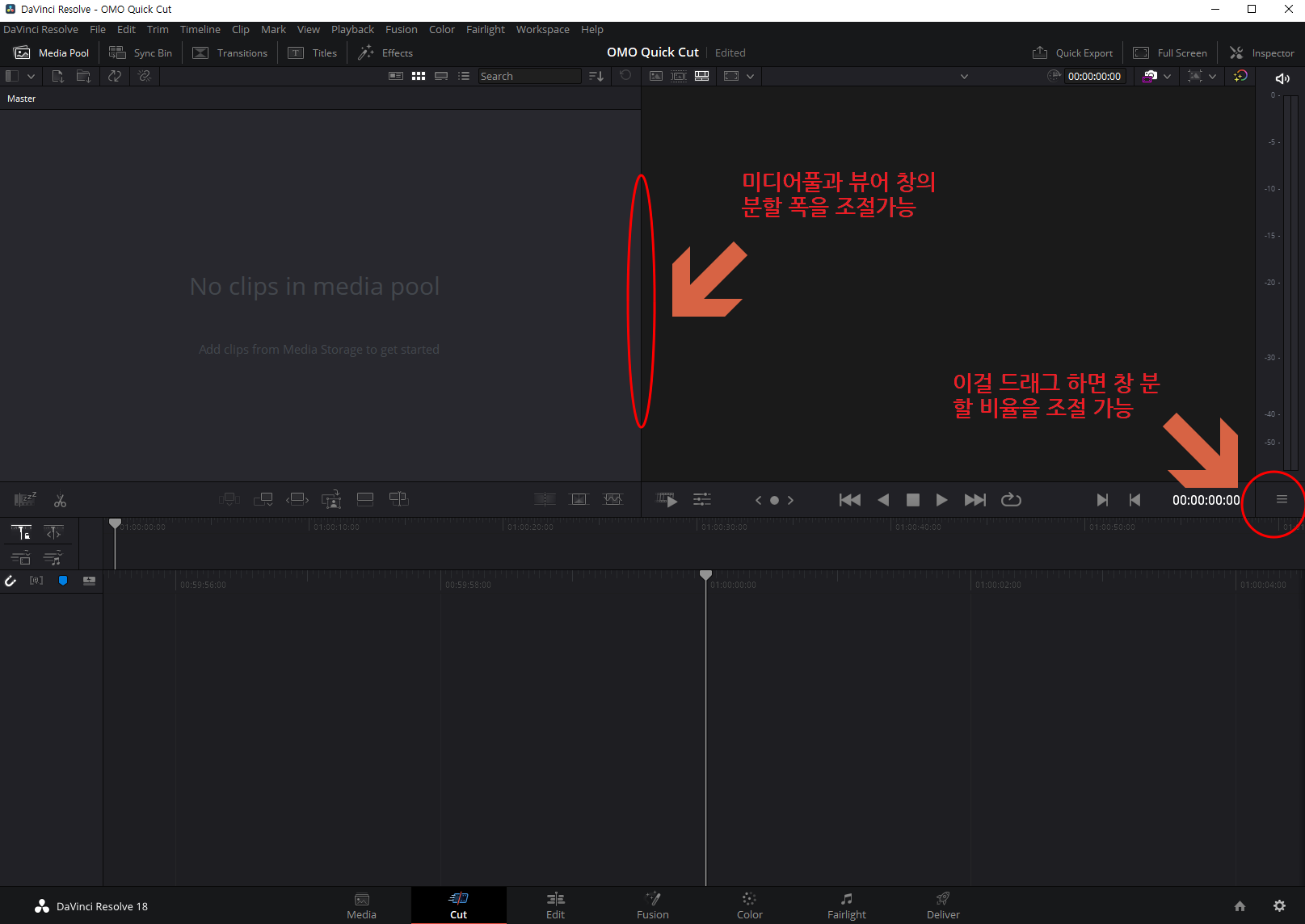Show the Titles library
This screenshot has width=1305, height=924.
[313, 52]
